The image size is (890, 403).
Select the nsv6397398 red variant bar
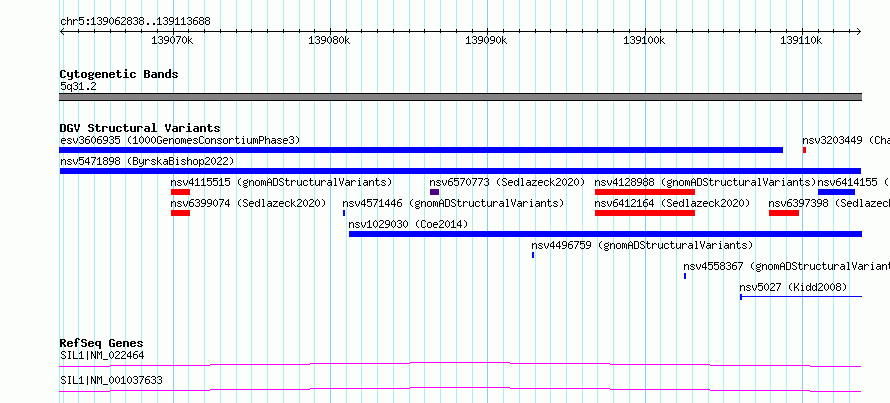[x=784, y=213]
